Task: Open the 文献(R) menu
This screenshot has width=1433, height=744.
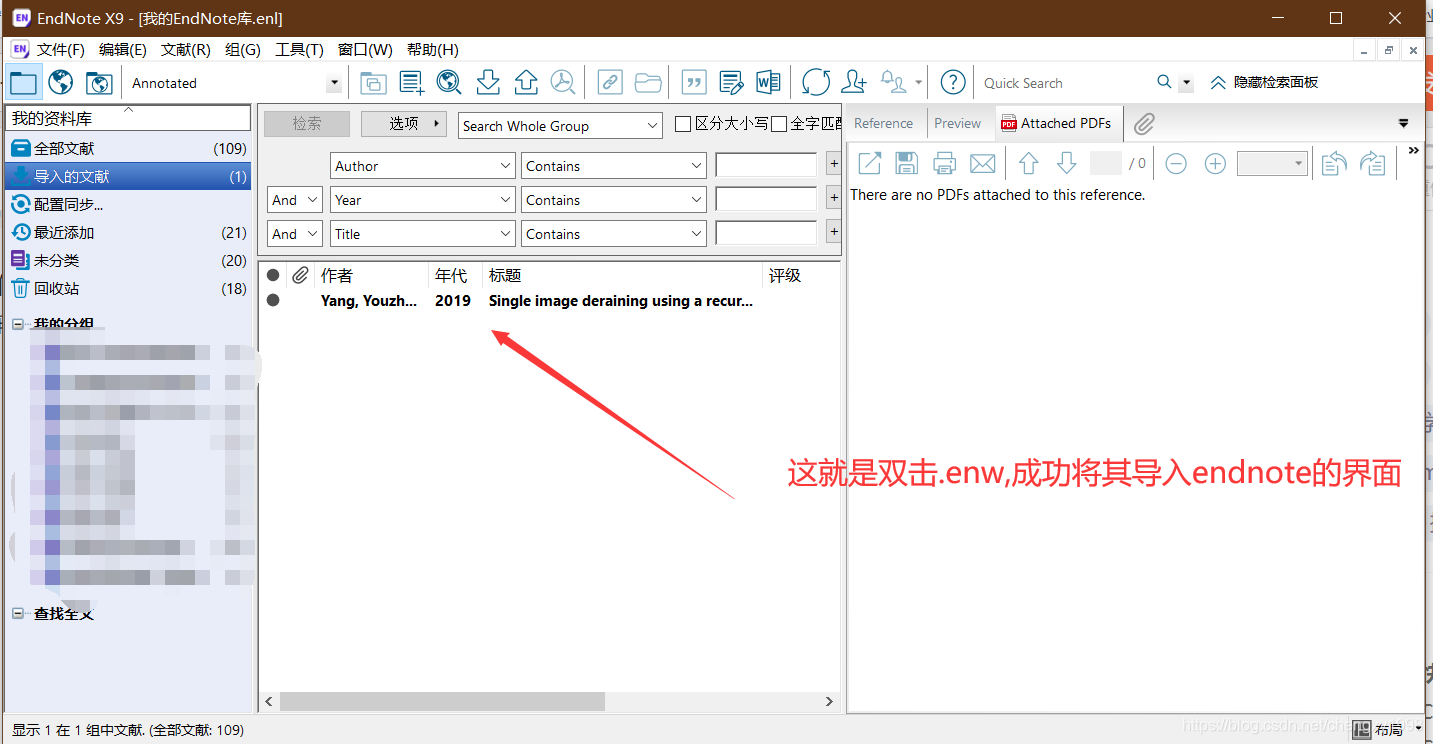Action: (185, 49)
